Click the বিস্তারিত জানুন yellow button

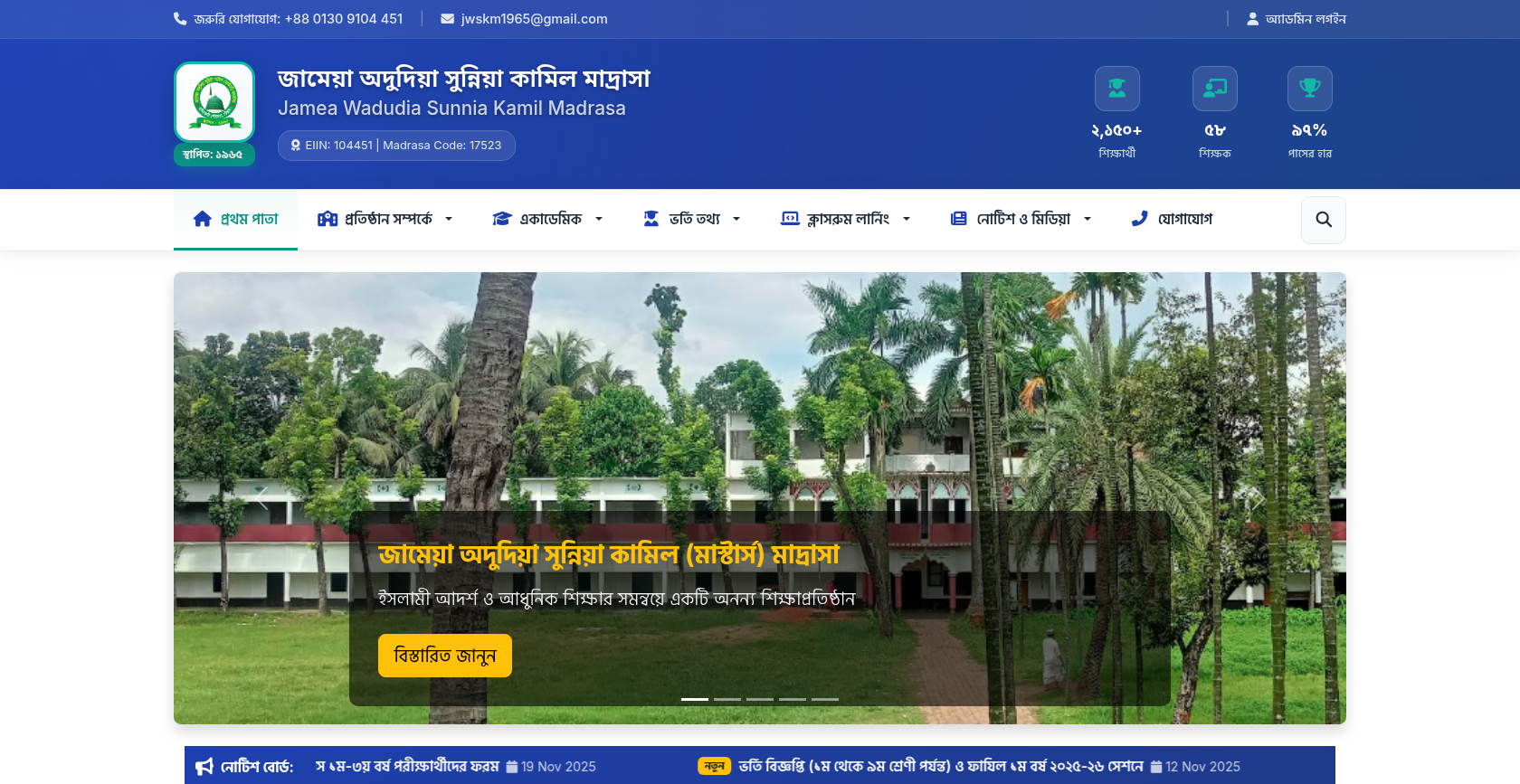pyautogui.click(x=445, y=656)
